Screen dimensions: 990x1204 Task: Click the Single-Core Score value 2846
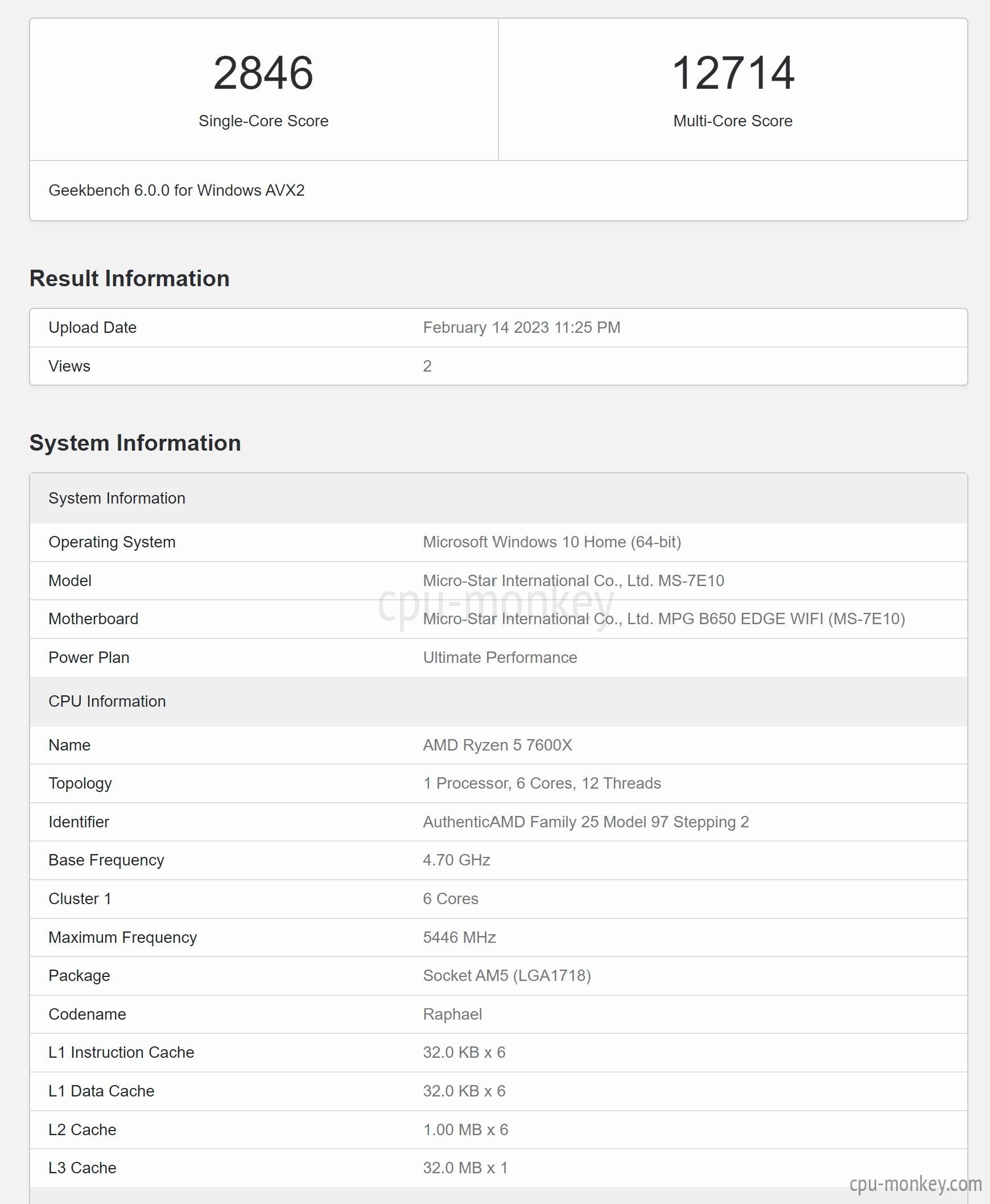(x=263, y=73)
